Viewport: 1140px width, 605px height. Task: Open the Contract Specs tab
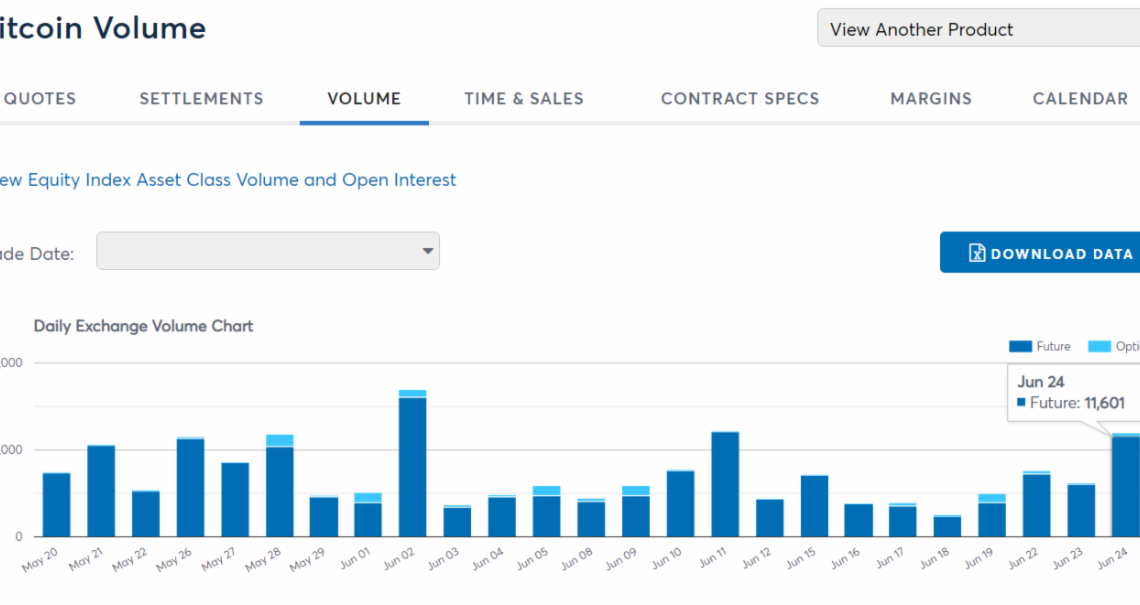pyautogui.click(x=739, y=98)
